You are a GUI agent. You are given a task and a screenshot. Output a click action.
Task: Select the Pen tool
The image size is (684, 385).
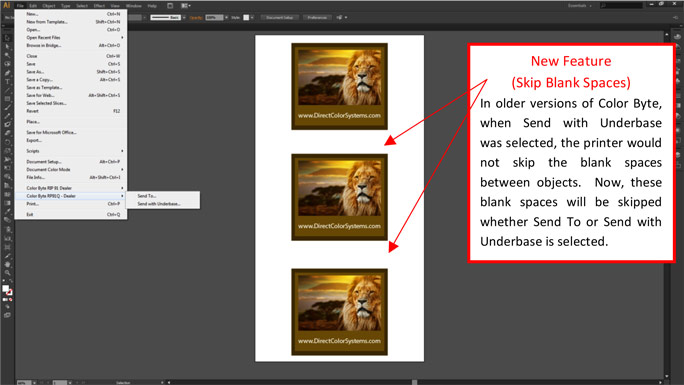[x=7, y=73]
